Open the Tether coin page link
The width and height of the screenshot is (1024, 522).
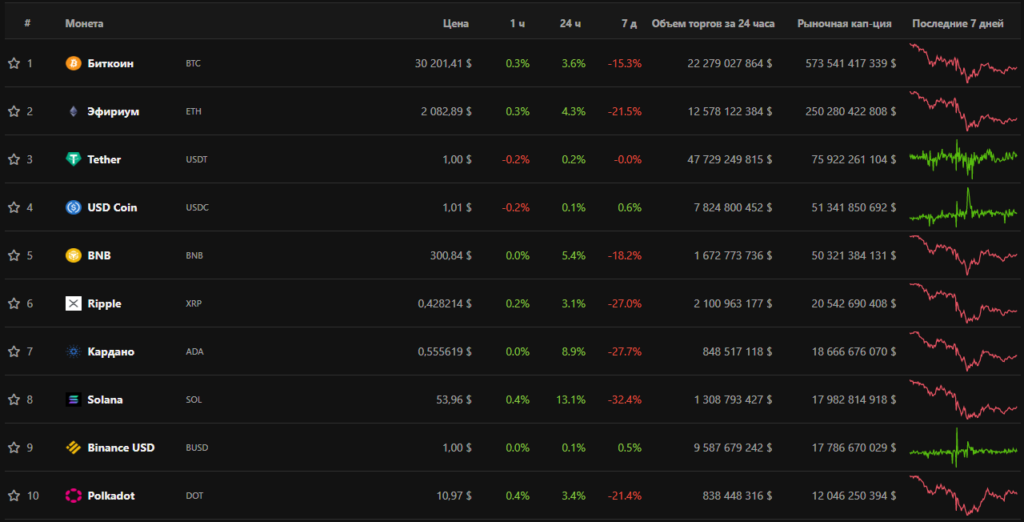(104, 159)
